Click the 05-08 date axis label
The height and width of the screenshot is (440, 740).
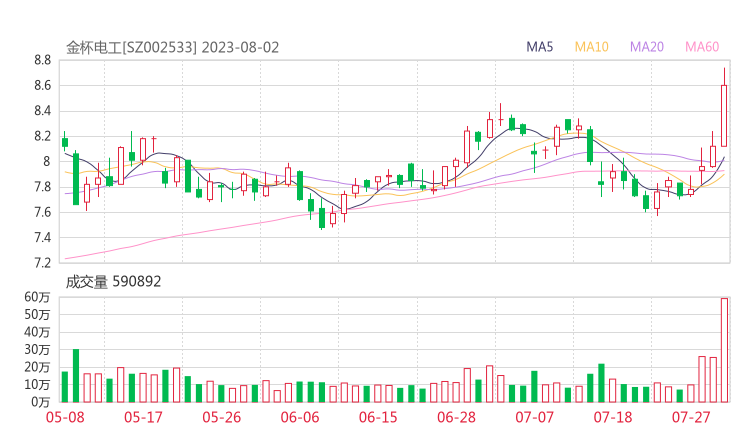(65, 417)
